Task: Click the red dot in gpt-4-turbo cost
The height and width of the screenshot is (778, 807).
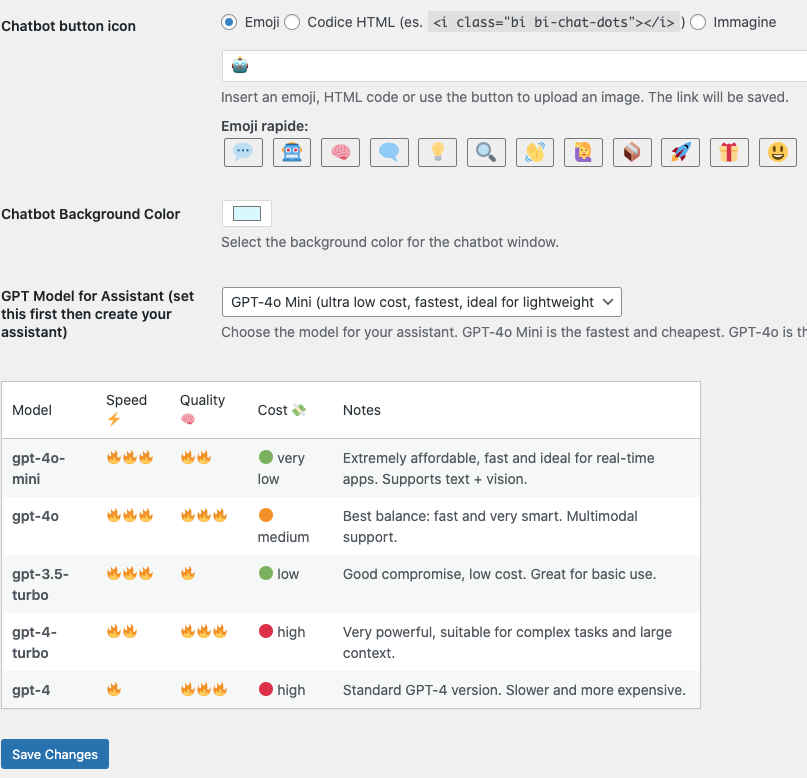Action: click(266, 631)
